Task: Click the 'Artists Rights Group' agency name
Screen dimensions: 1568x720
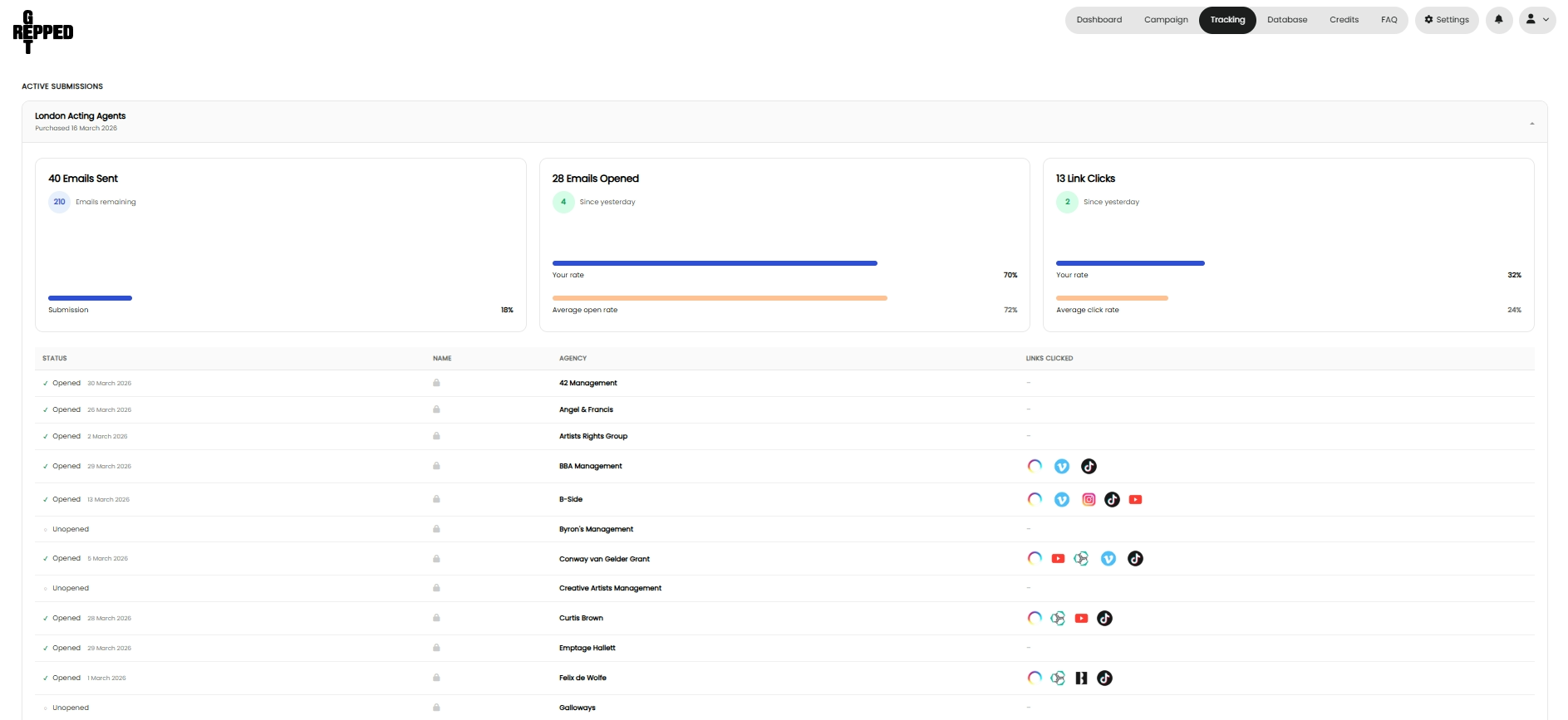Action: coord(593,436)
